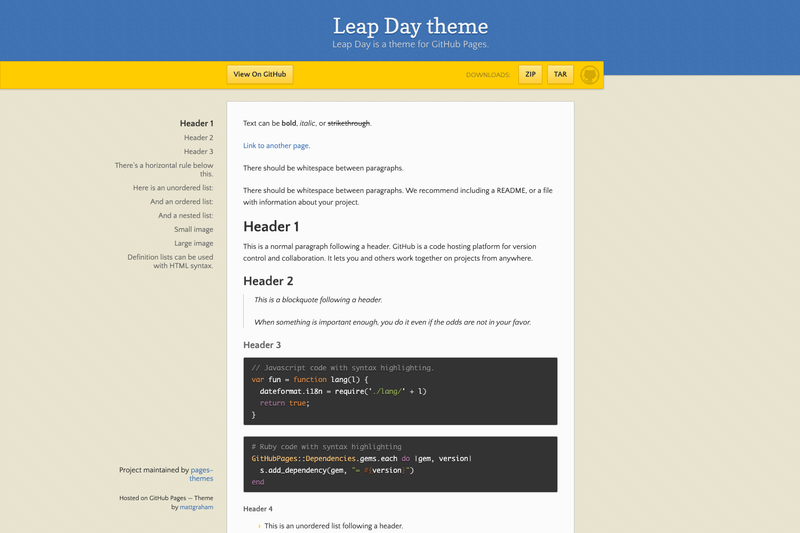Jump to Header 1 in sidebar

click(196, 123)
